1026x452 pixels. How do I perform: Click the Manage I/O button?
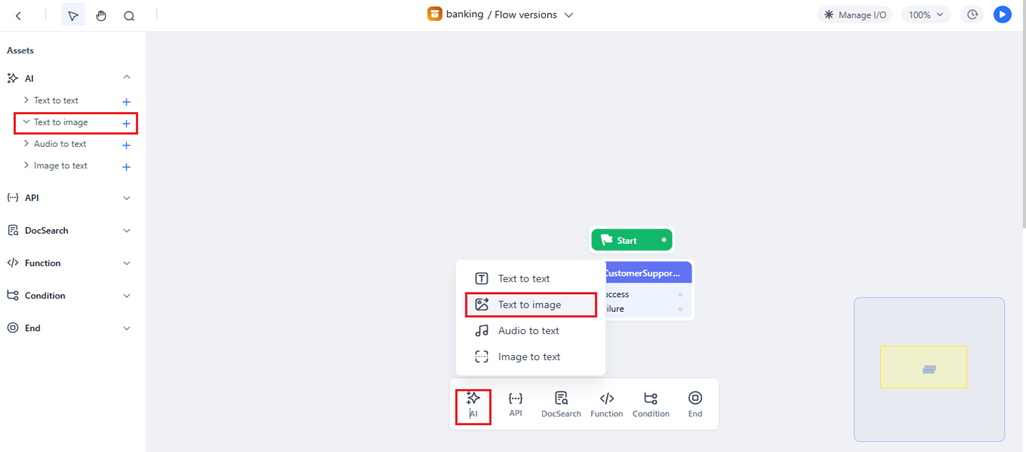pos(855,15)
